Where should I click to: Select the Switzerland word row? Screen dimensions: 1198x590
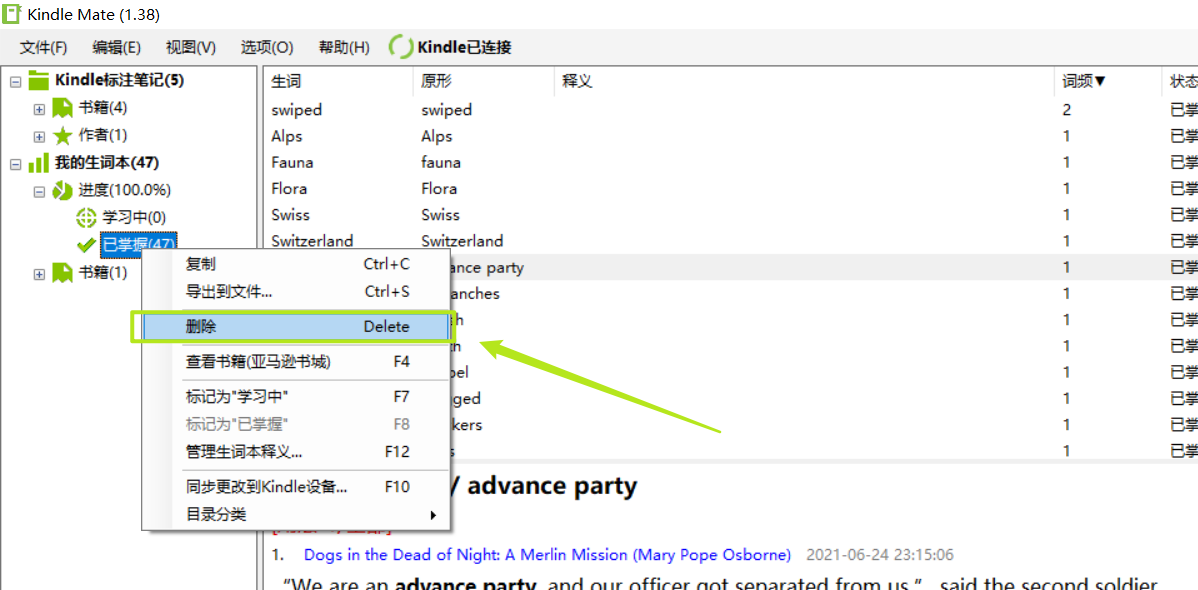tap(730, 241)
